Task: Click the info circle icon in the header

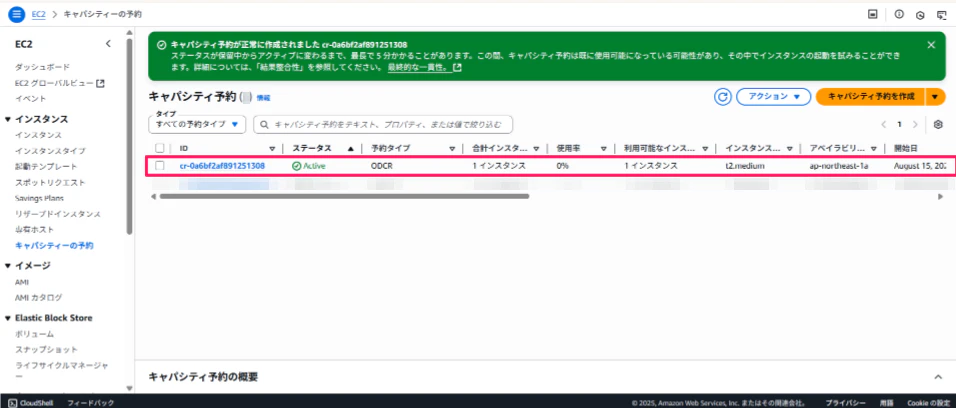Action: click(899, 14)
